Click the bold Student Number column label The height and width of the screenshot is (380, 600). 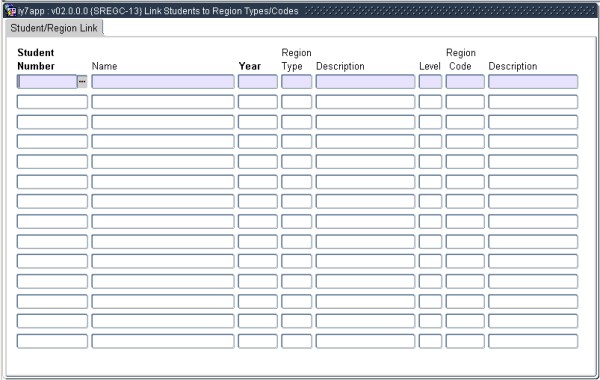36,59
